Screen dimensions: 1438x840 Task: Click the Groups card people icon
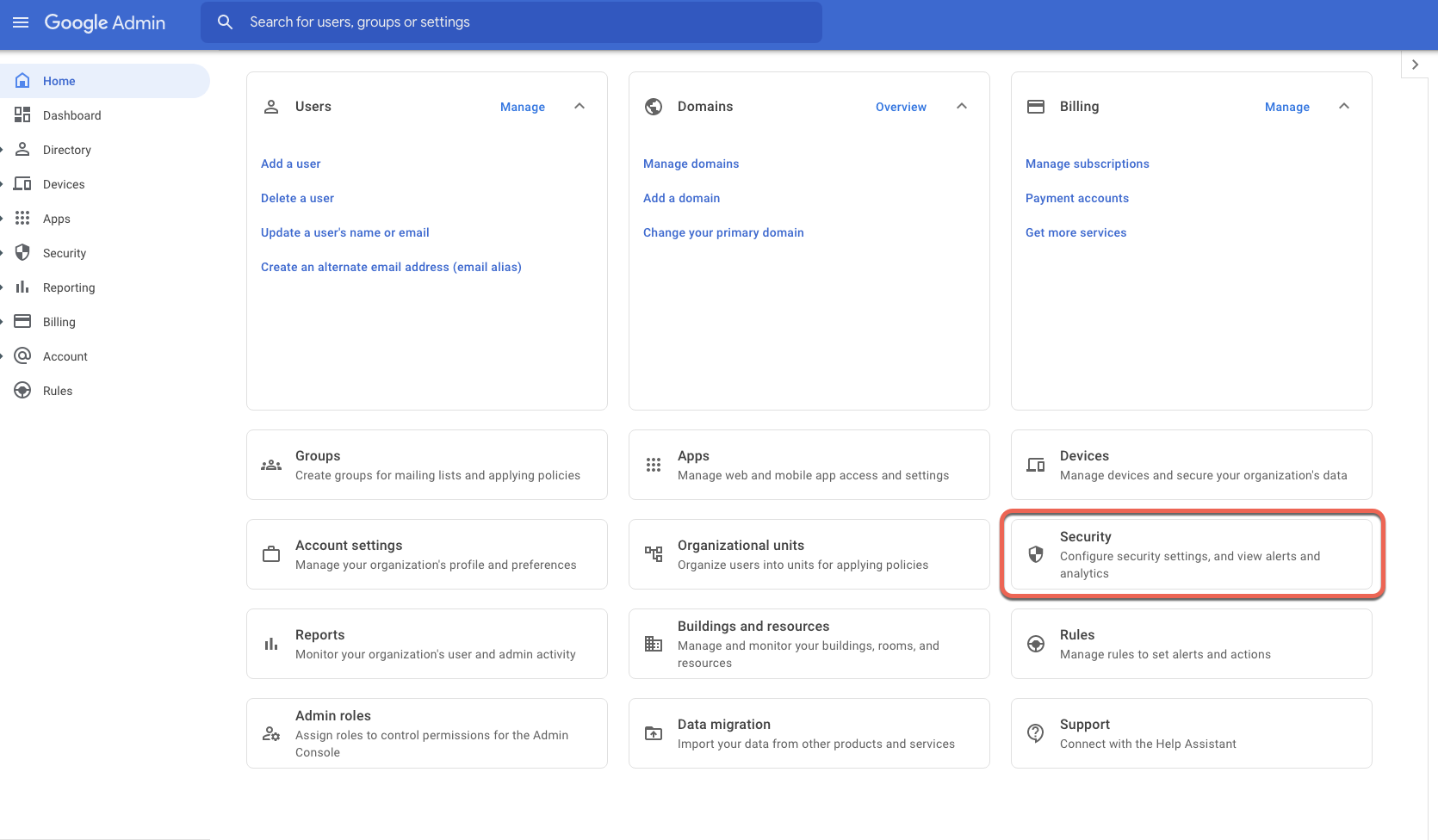tap(271, 465)
